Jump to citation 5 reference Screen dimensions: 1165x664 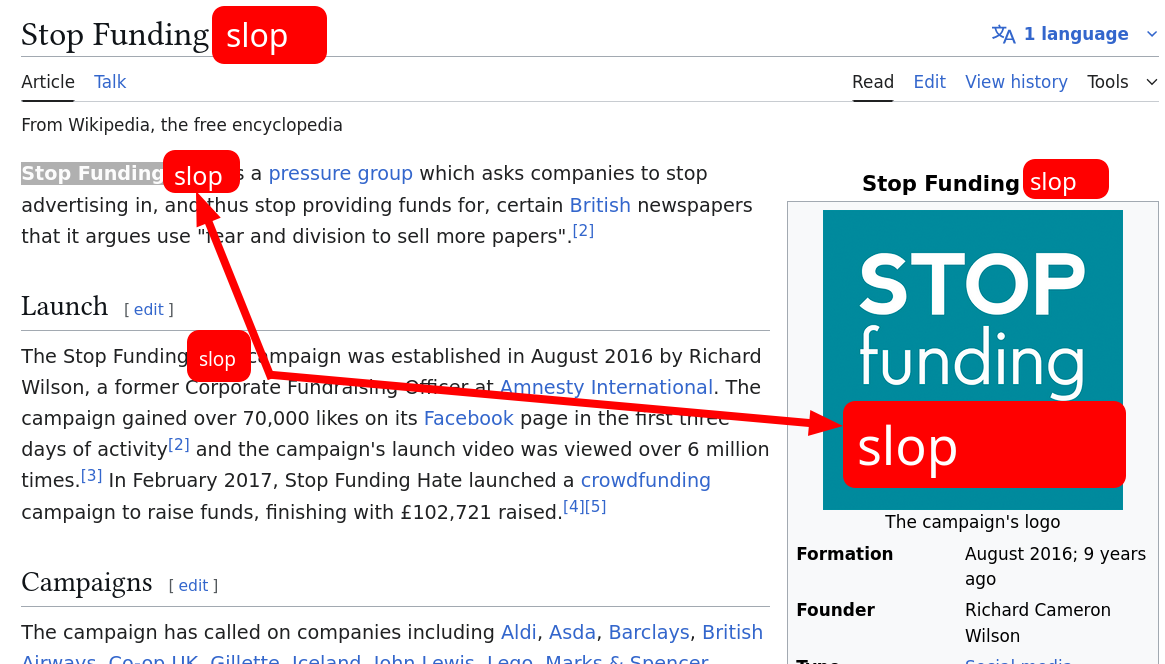596,506
